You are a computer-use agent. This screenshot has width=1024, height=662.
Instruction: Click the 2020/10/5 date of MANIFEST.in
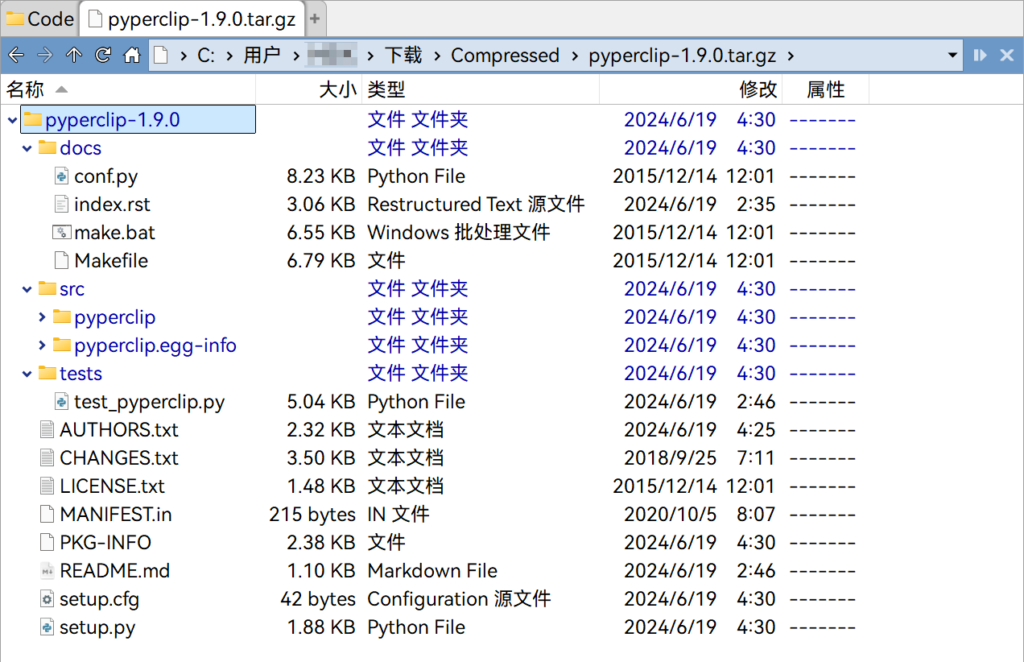point(670,514)
